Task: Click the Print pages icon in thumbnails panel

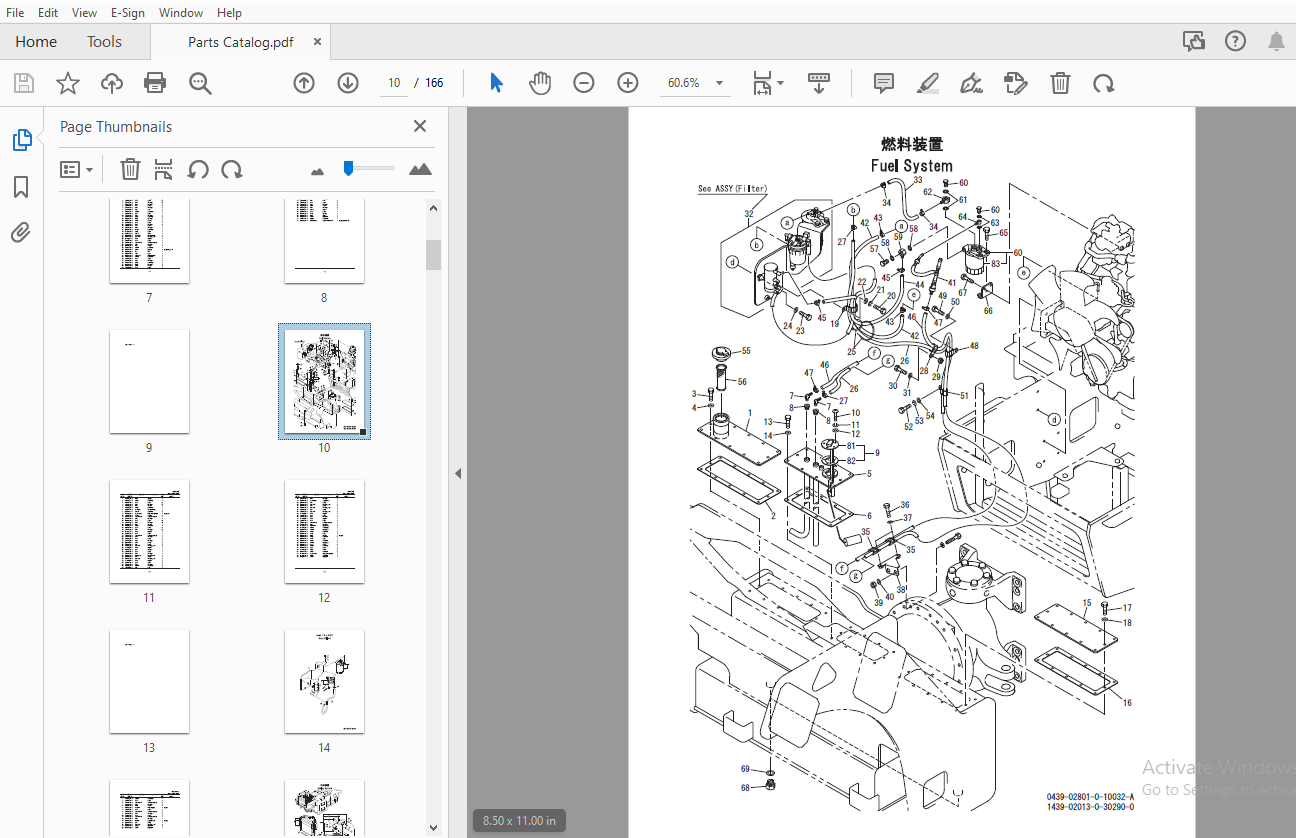Action: [x=164, y=170]
